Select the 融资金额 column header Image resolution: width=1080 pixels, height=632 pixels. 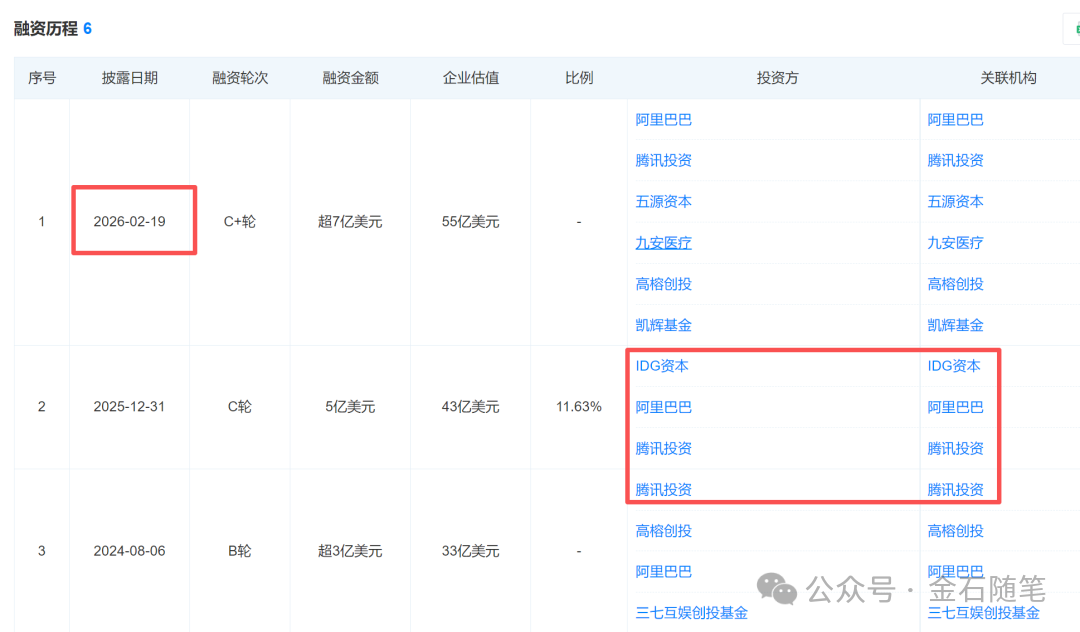(350, 78)
